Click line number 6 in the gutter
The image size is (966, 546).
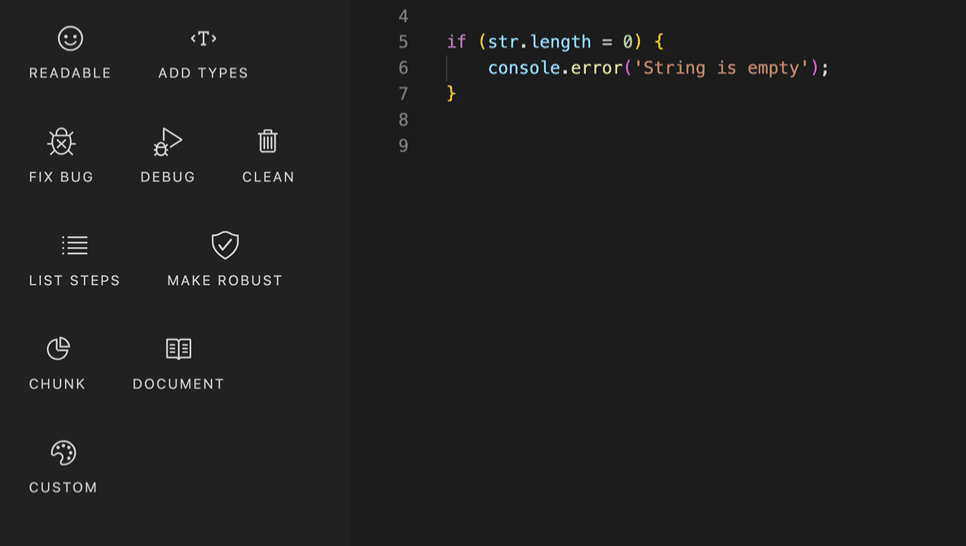[x=403, y=68]
